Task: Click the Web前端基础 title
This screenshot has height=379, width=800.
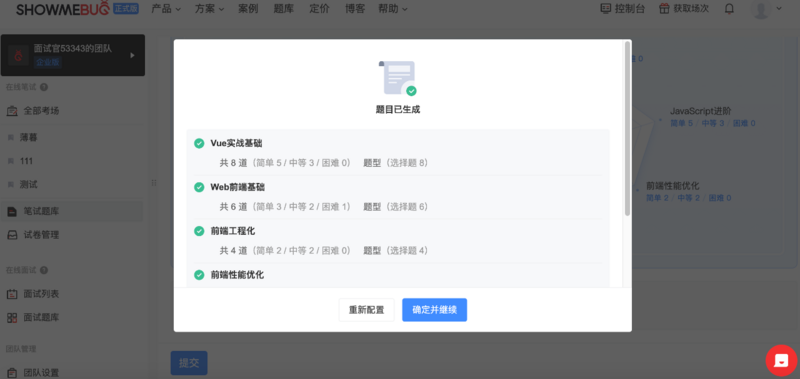Action: pyautogui.click(x=238, y=187)
